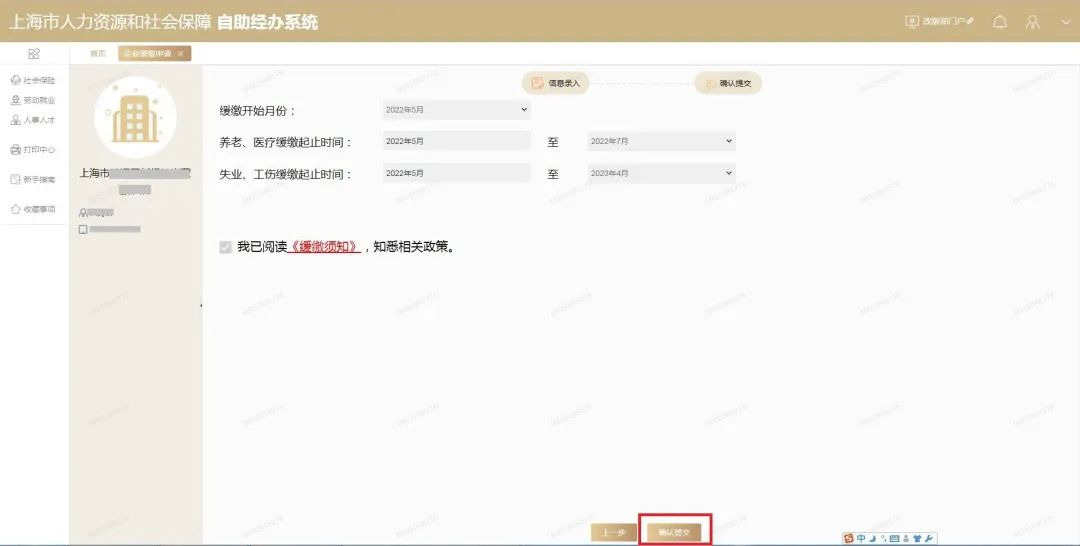Open the 《缓缴须知》 link
This screenshot has width=1080, height=546.
click(324, 247)
